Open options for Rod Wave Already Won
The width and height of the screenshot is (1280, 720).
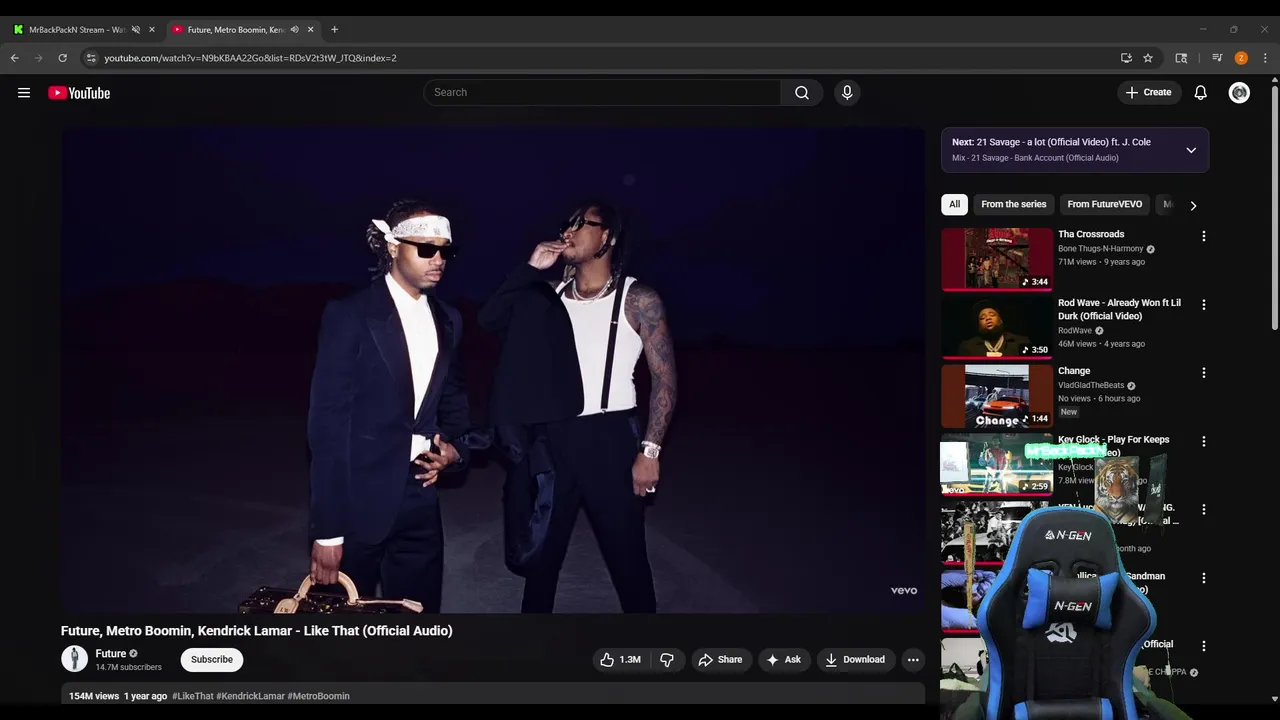pyautogui.click(x=1203, y=304)
